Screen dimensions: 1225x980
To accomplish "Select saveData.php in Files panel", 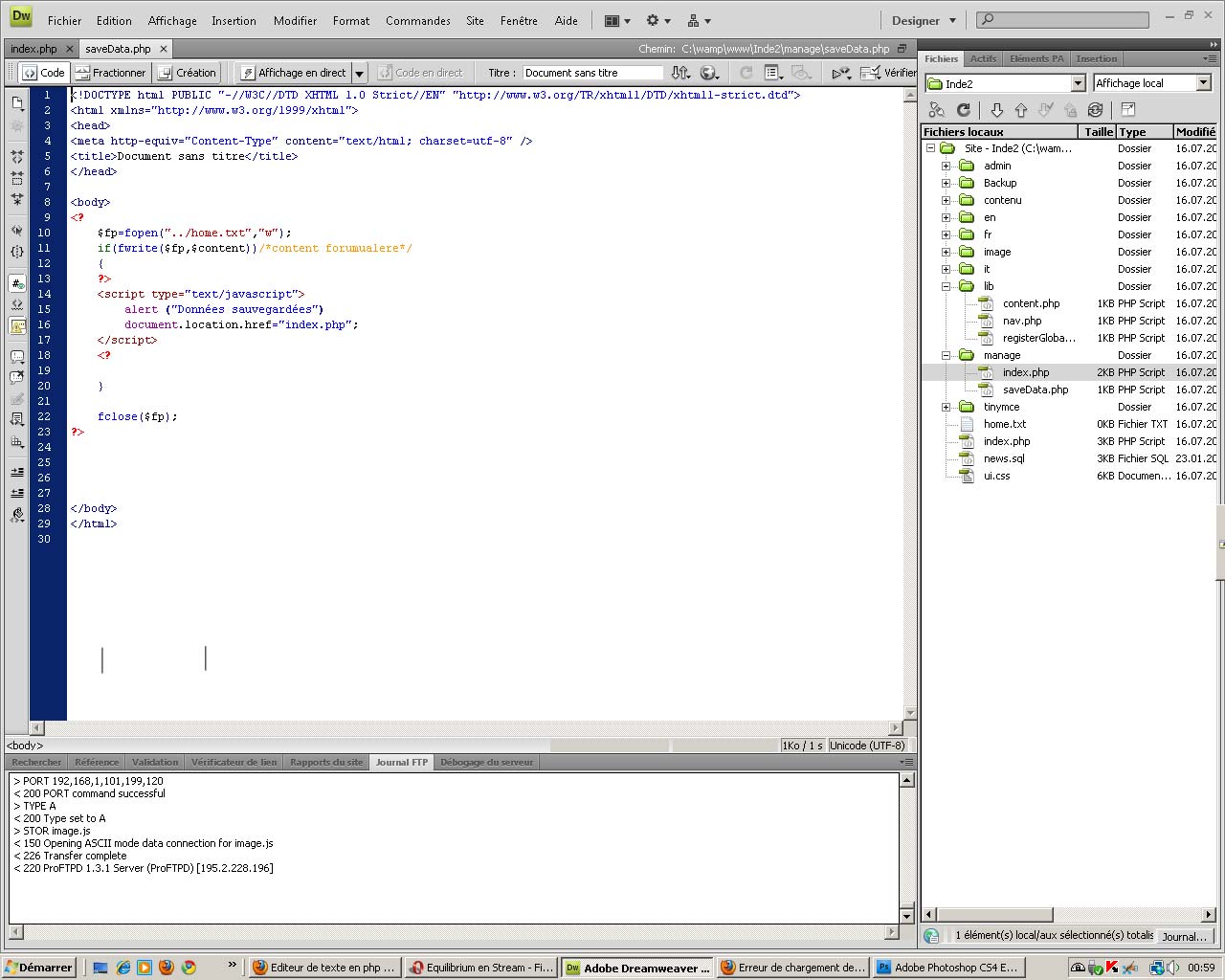I will (x=1036, y=390).
